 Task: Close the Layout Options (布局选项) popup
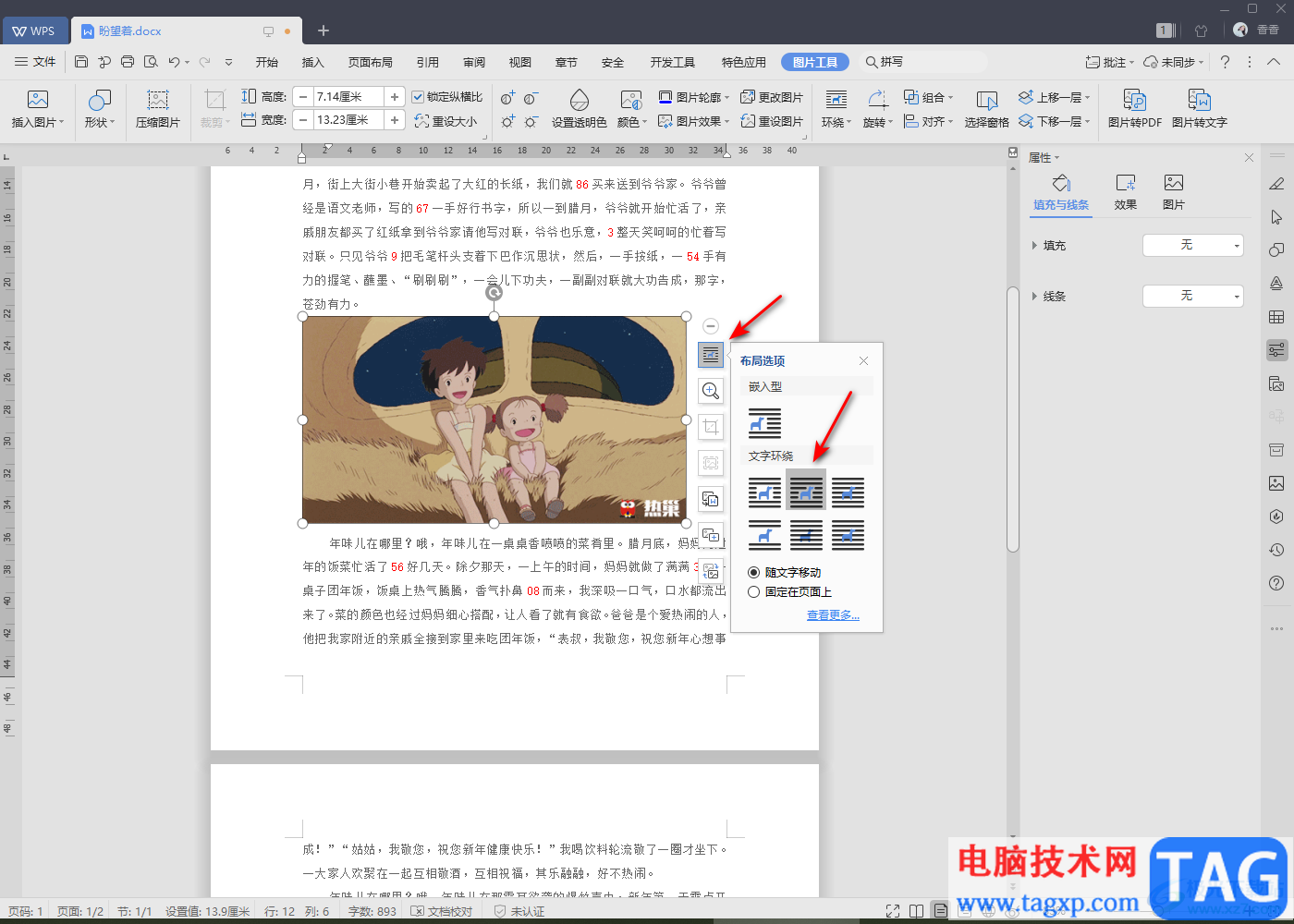tap(864, 361)
